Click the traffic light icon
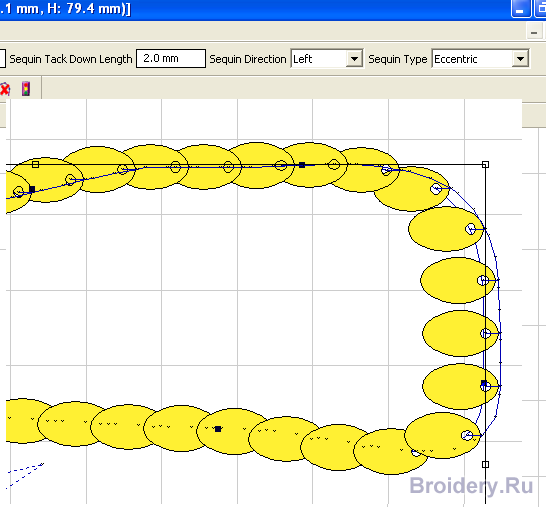546x507 pixels. tap(26, 89)
